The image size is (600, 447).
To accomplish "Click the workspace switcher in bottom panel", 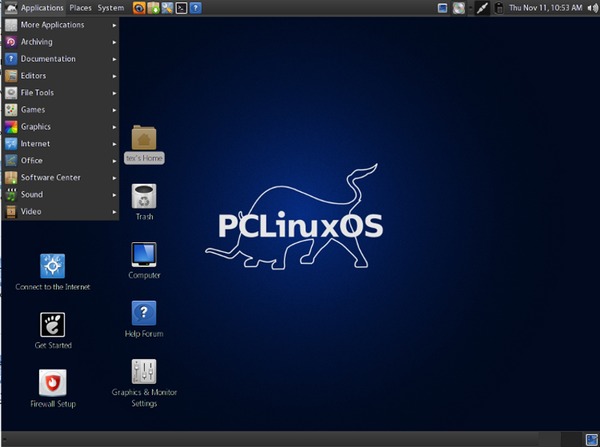I will (x=592, y=439).
